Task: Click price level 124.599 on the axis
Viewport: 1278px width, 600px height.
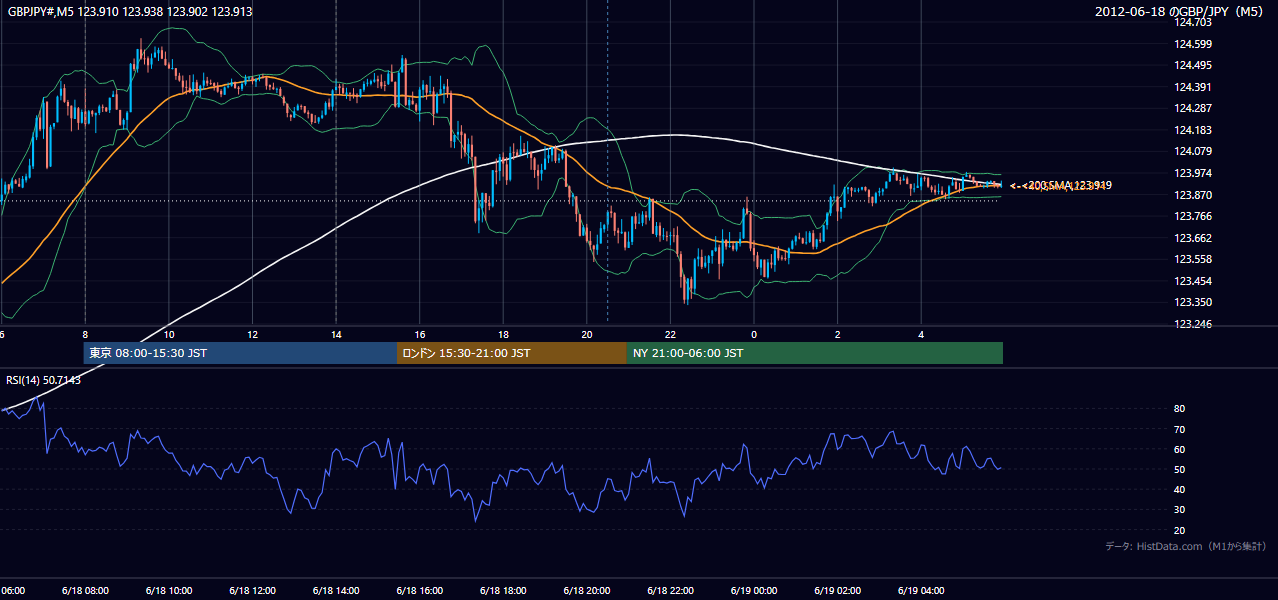Action: coord(1193,44)
